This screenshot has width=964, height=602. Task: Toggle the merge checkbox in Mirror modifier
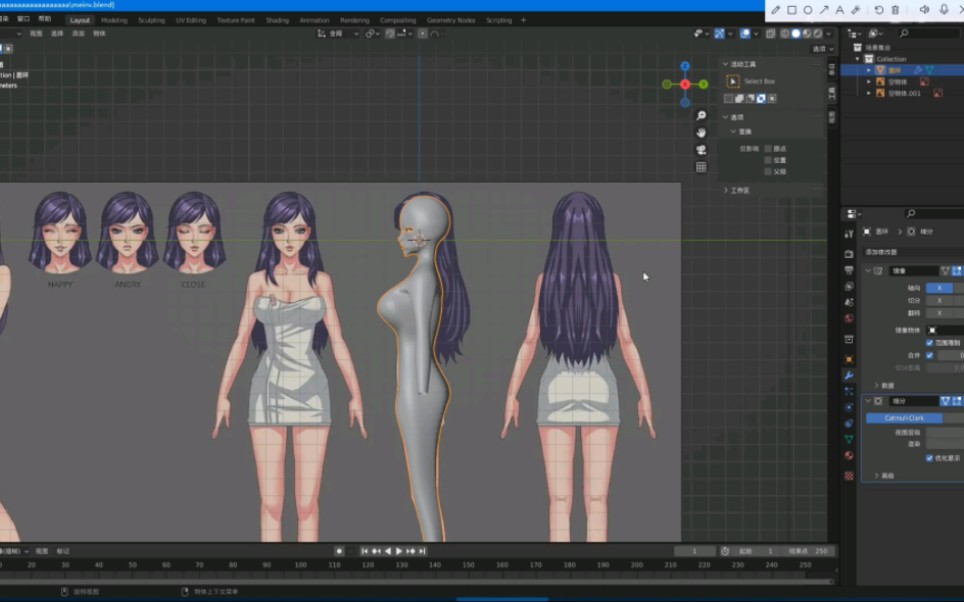click(x=930, y=355)
